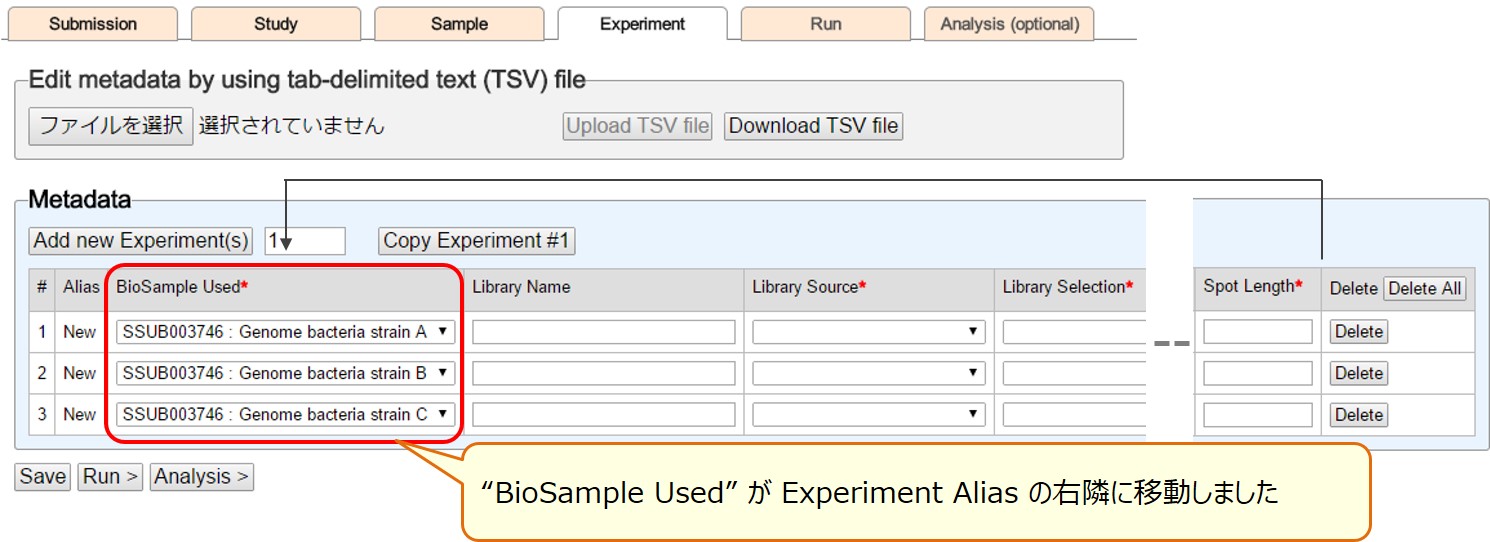1490x542 pixels.
Task: Click the experiment count number field
Action: pyautogui.click(x=305, y=241)
